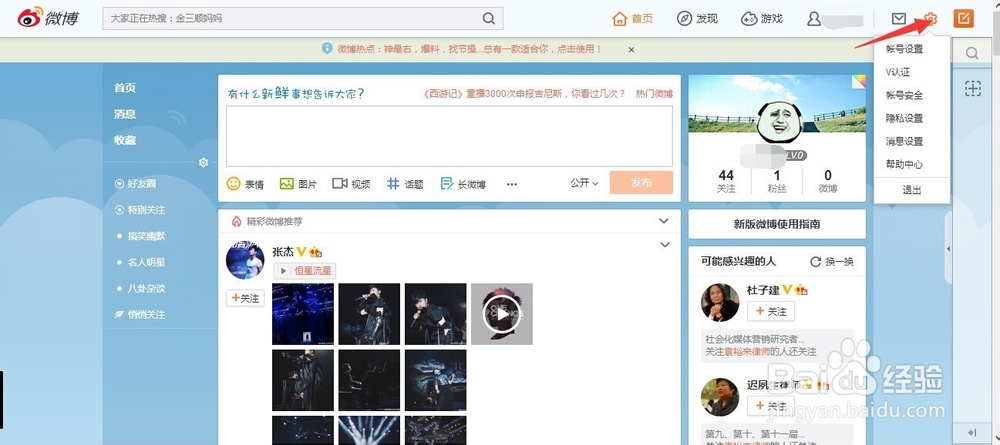
Task: Select 帐号设置 from the settings menu
Action: [x=904, y=49]
